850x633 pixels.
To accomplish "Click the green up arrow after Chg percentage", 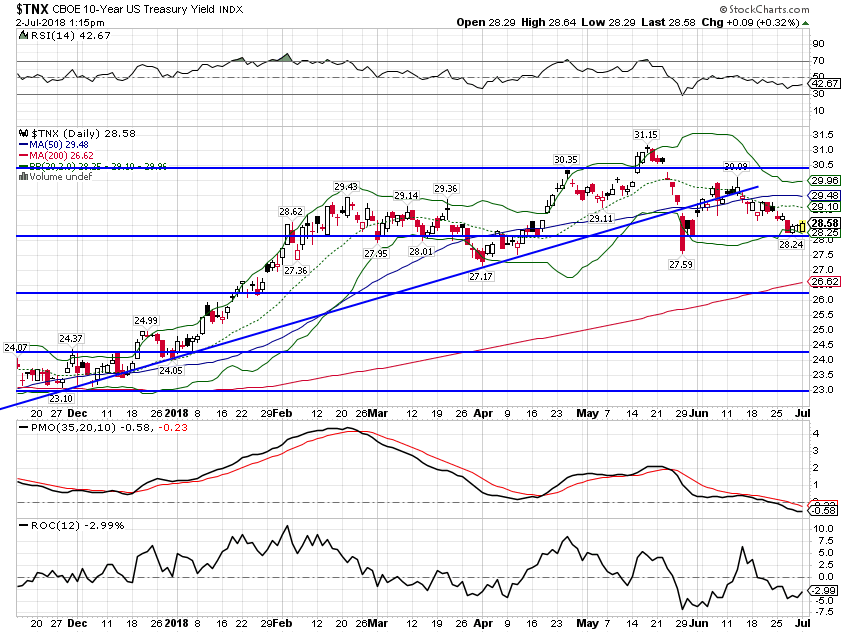I will pos(806,23).
